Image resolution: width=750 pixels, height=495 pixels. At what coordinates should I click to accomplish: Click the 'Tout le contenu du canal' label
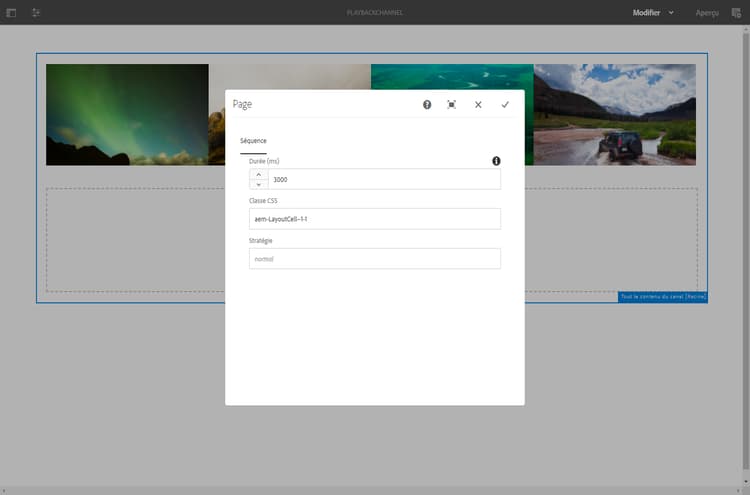662,297
